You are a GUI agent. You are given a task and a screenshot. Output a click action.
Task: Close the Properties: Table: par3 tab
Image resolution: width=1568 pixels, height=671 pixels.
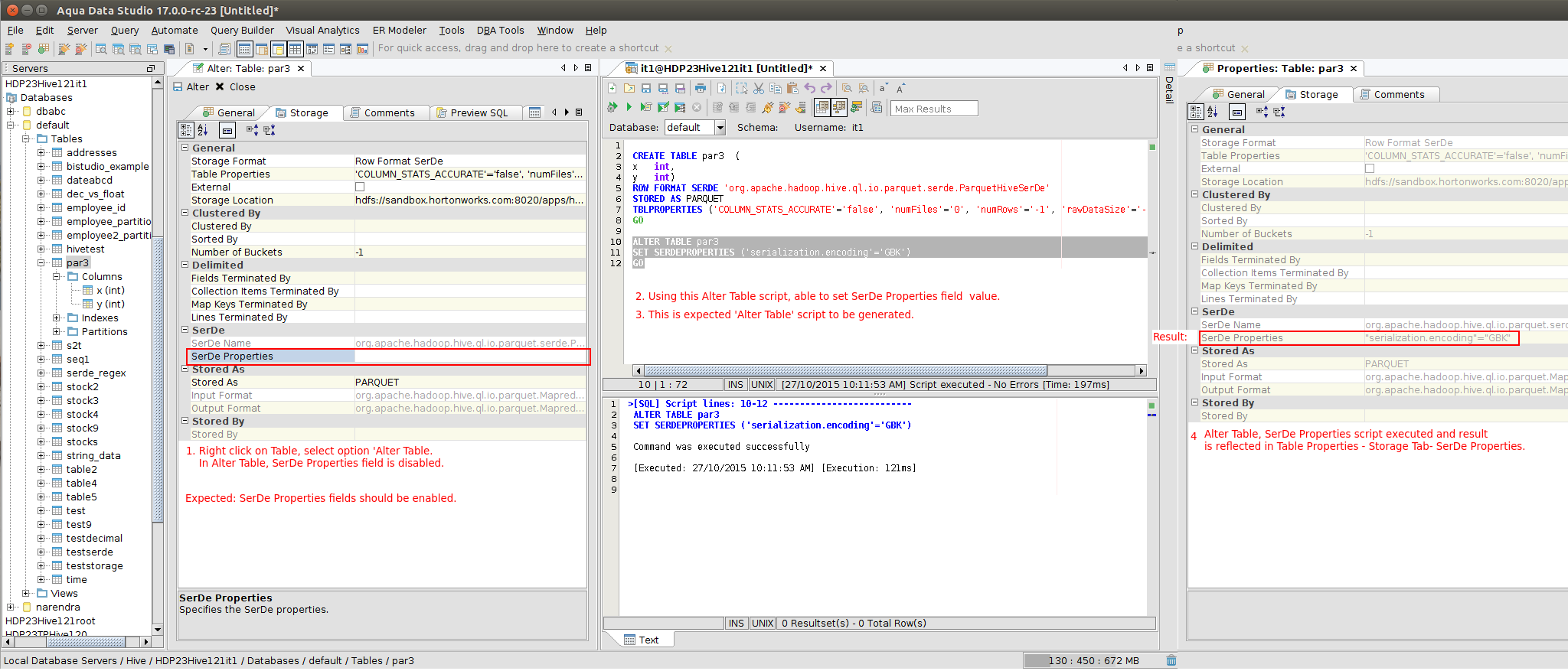pos(1354,69)
